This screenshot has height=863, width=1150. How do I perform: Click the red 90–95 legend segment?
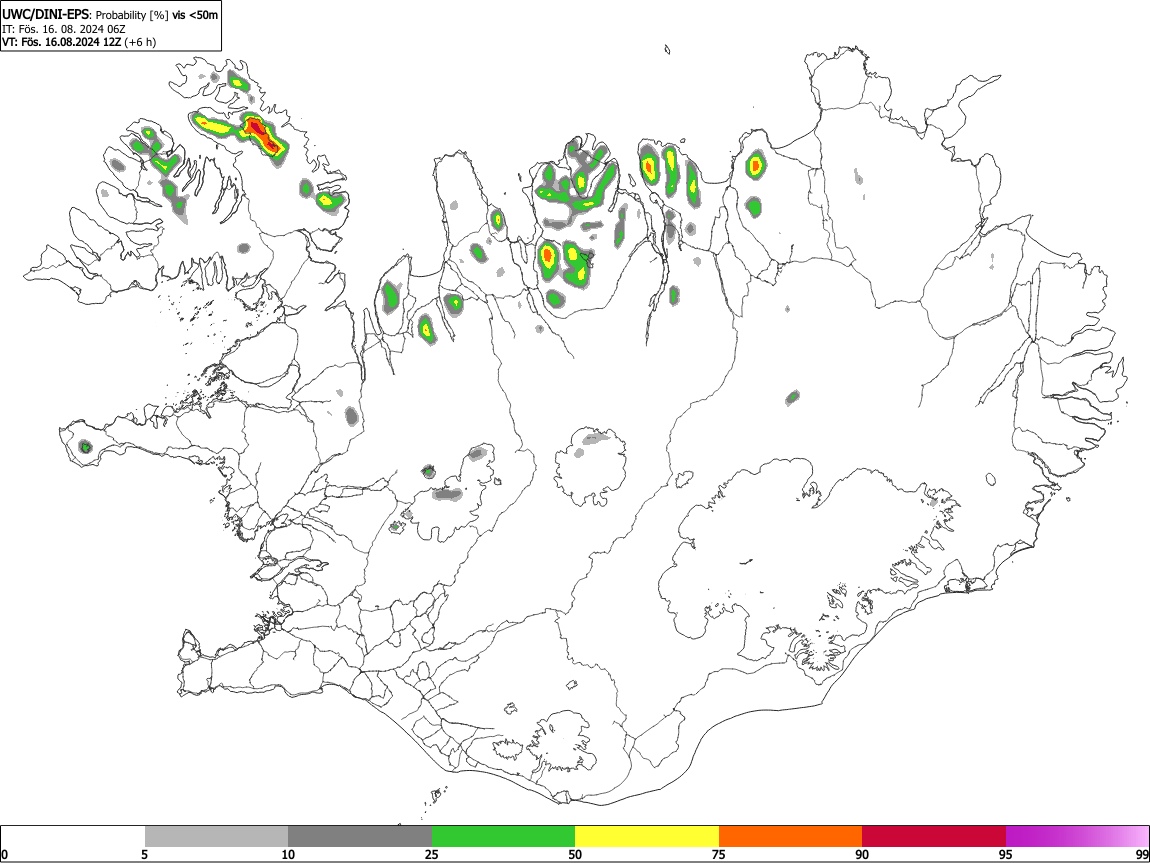934,837
